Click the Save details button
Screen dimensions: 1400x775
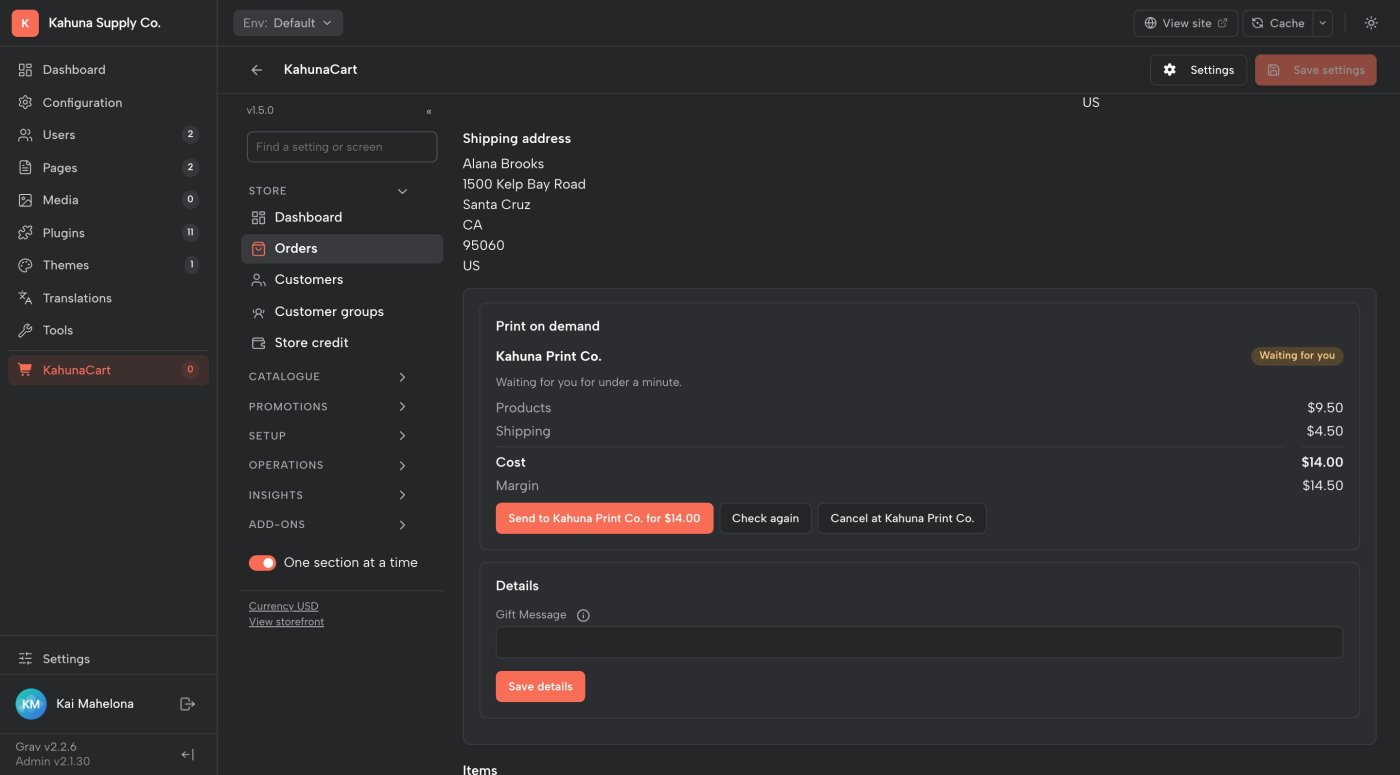[540, 687]
